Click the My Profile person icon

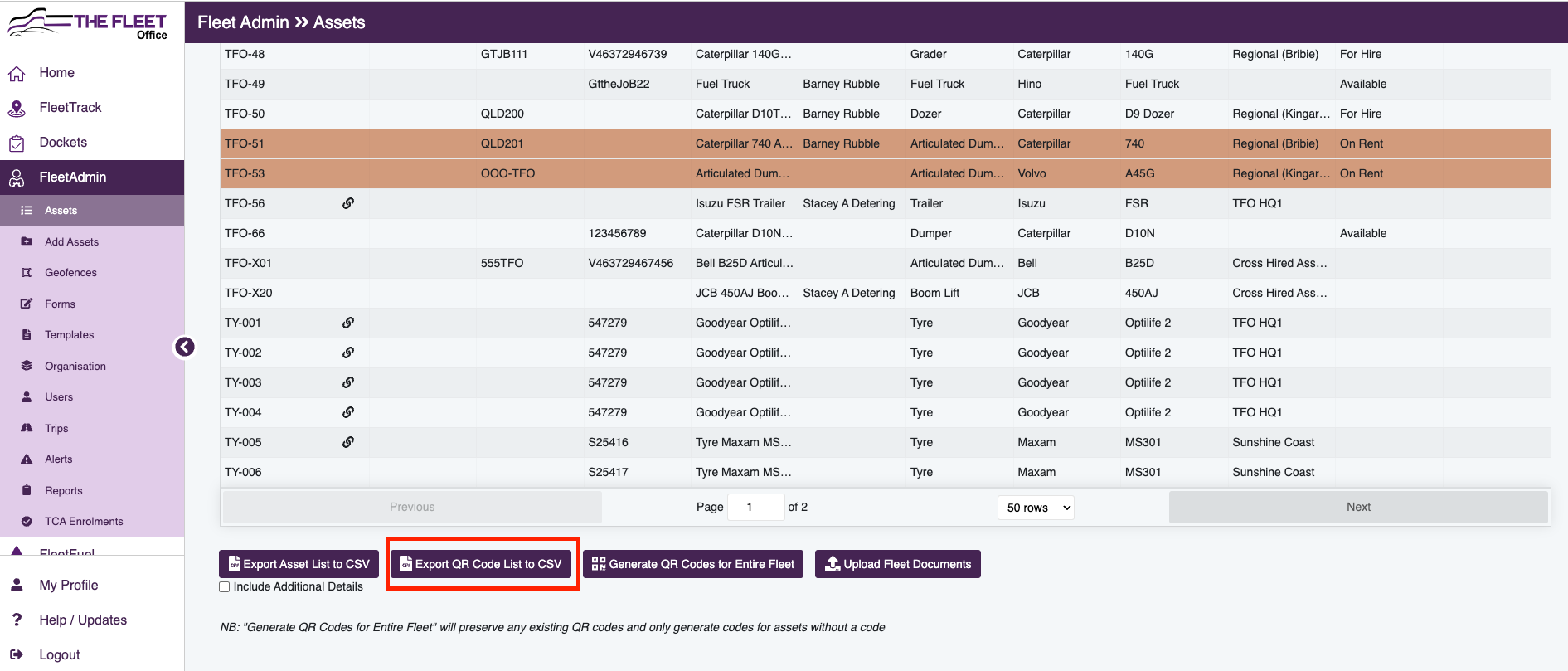coord(17,586)
